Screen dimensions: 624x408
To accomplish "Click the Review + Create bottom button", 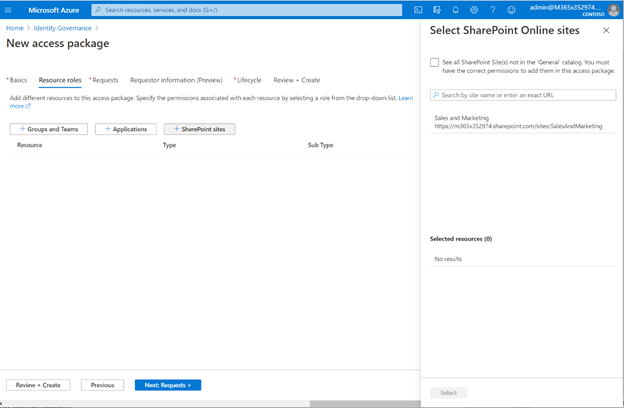I will 38,385.
